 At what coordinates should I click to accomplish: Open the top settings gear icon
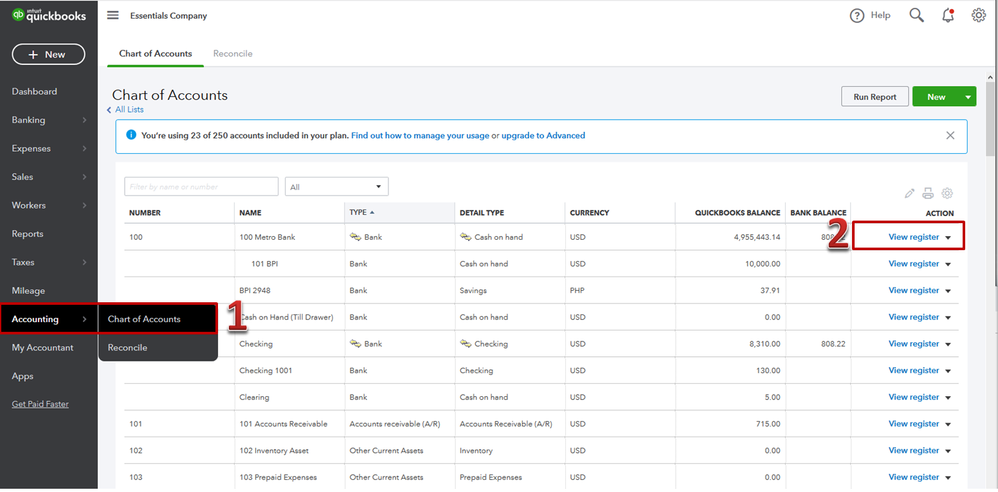click(x=978, y=15)
